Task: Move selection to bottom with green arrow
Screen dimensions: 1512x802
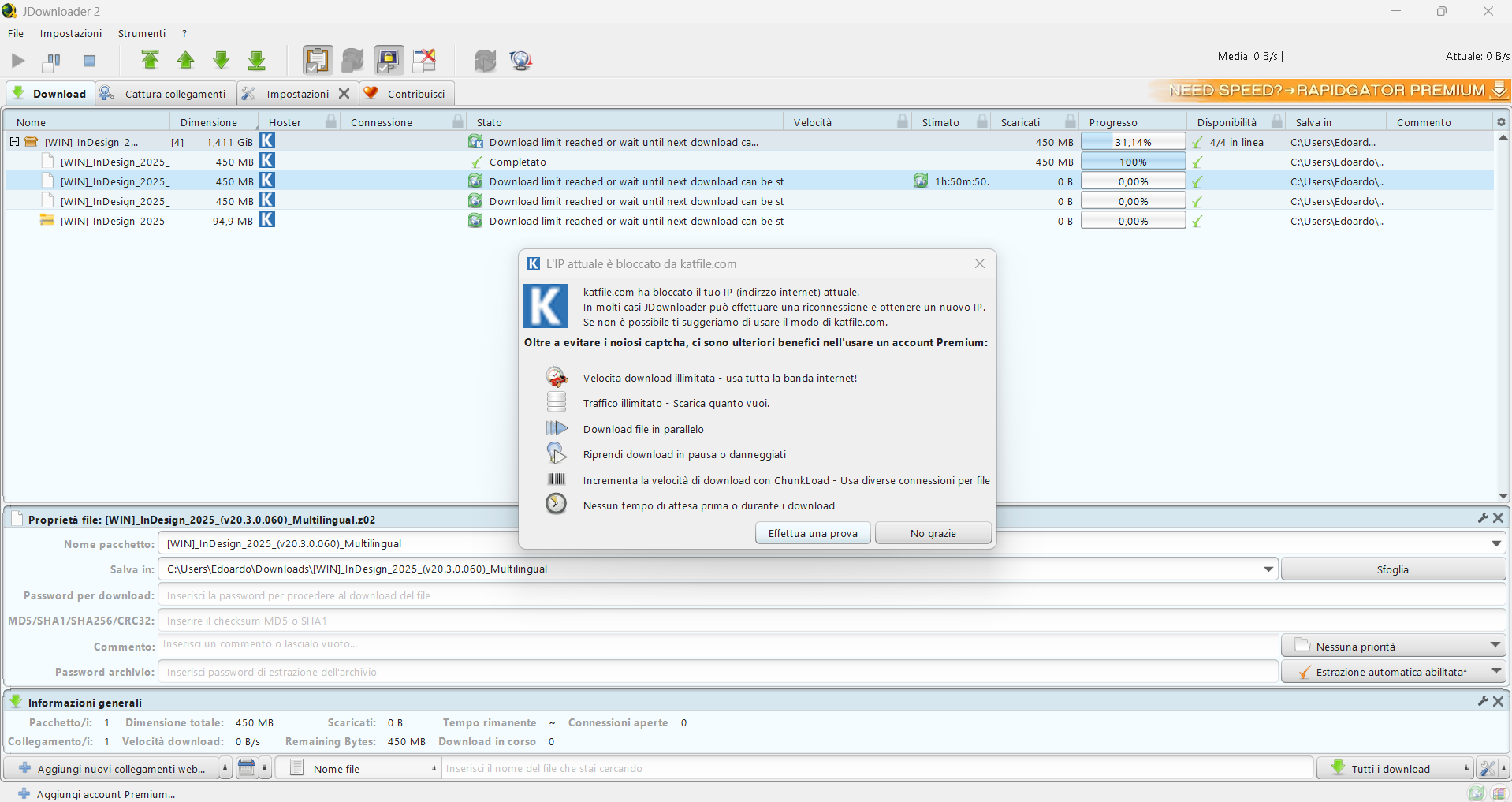Action: click(257, 60)
